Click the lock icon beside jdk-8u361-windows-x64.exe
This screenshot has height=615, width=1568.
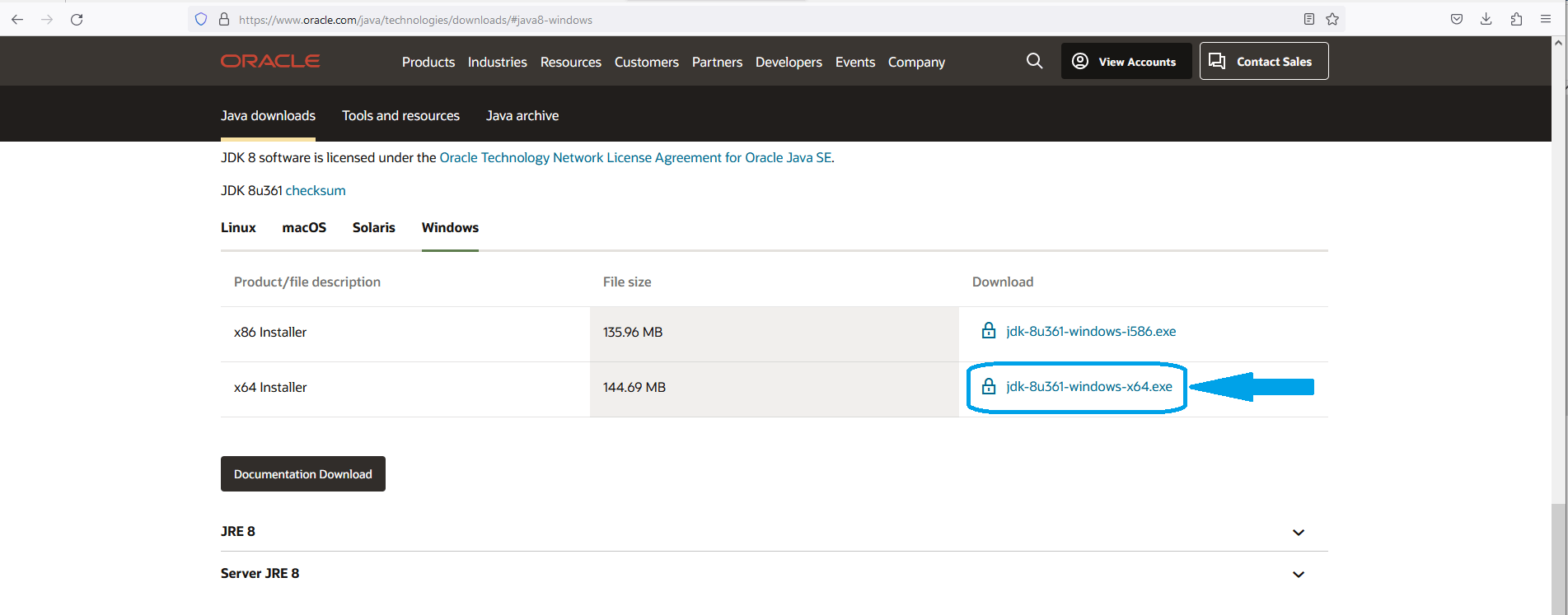(x=989, y=386)
